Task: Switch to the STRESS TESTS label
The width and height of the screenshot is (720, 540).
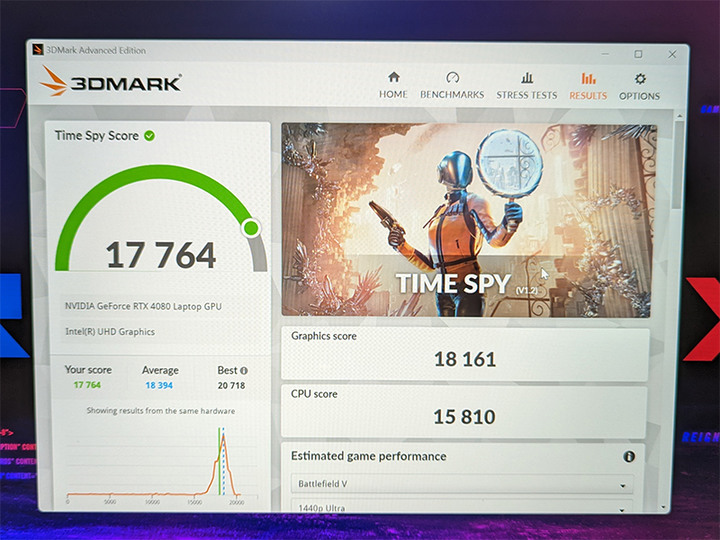Action: pos(526,95)
